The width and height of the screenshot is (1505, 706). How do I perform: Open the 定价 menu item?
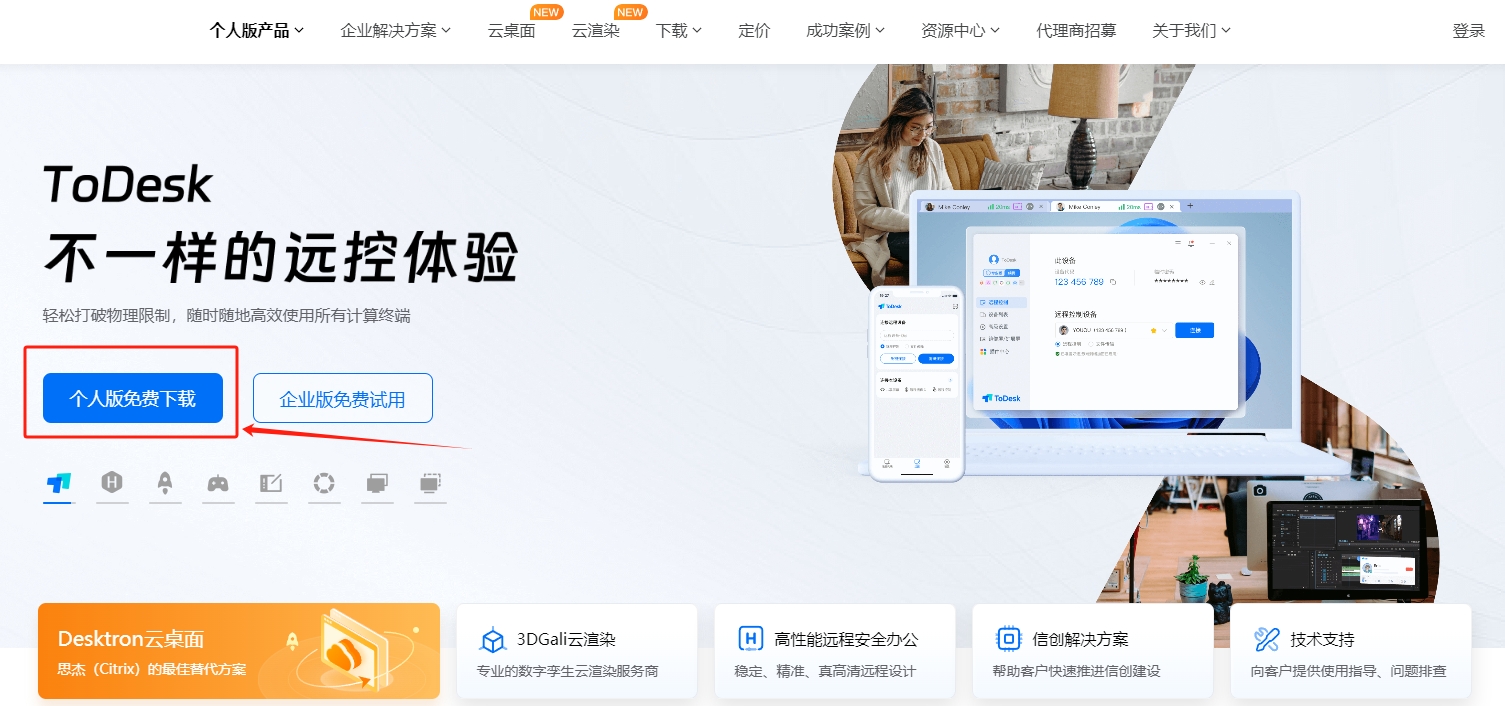(754, 30)
